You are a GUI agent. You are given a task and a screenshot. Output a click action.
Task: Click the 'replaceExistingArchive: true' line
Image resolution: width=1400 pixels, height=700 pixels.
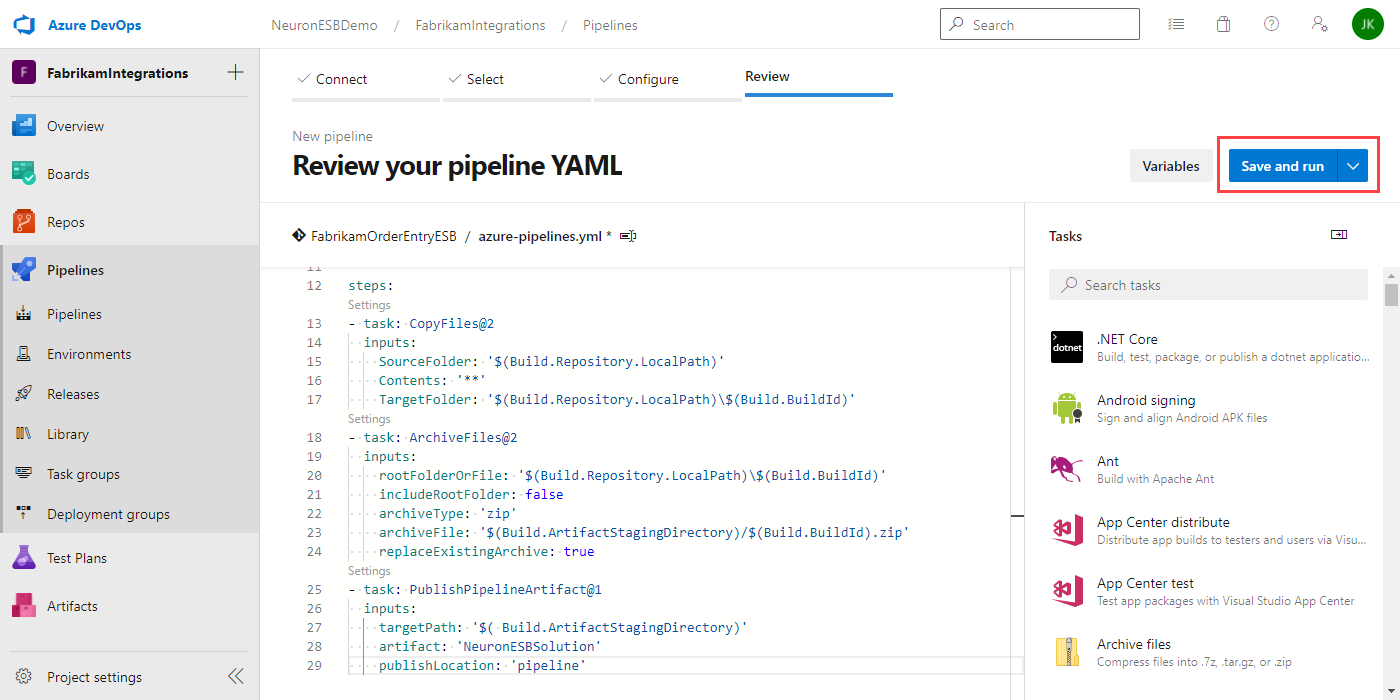pos(486,552)
